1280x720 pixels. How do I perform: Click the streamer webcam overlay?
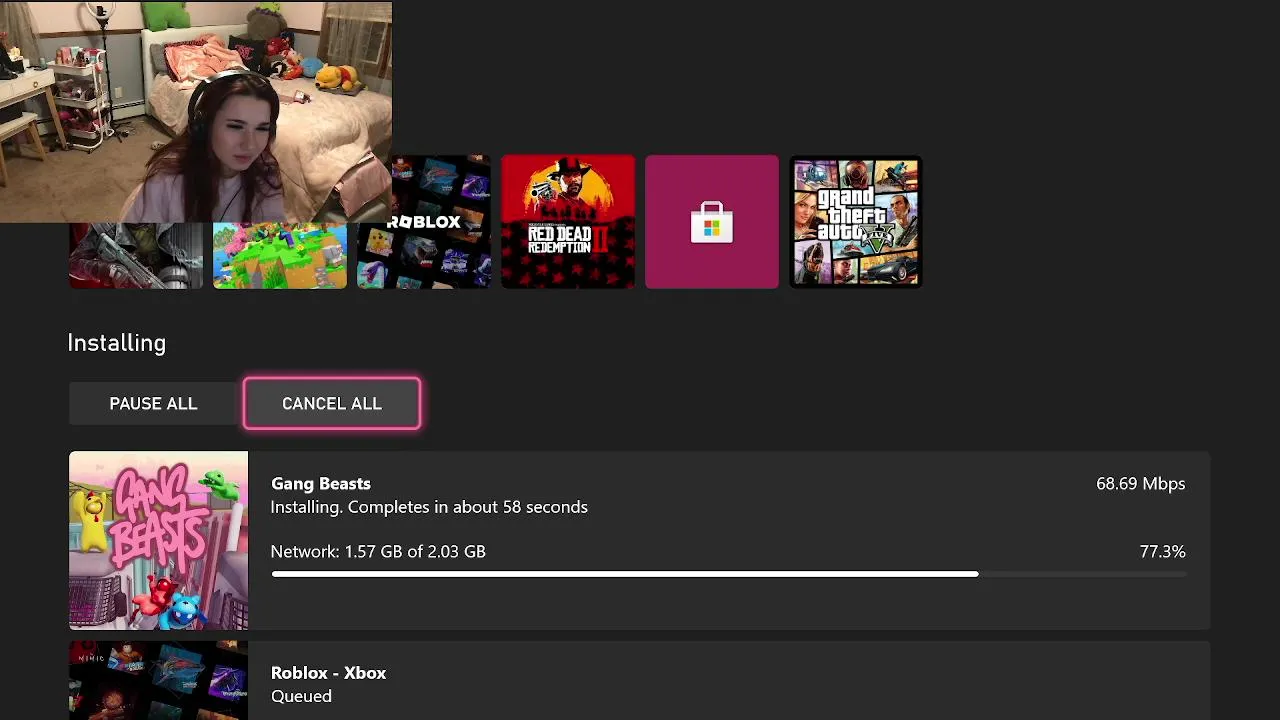pos(196,111)
